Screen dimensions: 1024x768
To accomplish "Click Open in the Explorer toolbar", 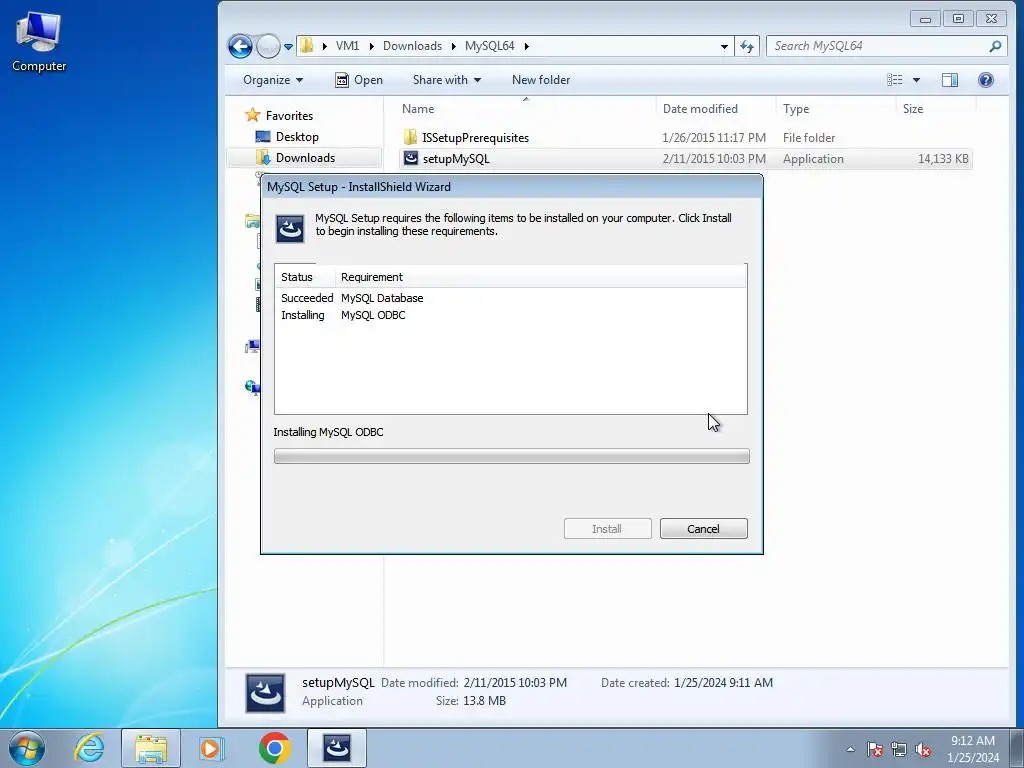I will point(359,80).
